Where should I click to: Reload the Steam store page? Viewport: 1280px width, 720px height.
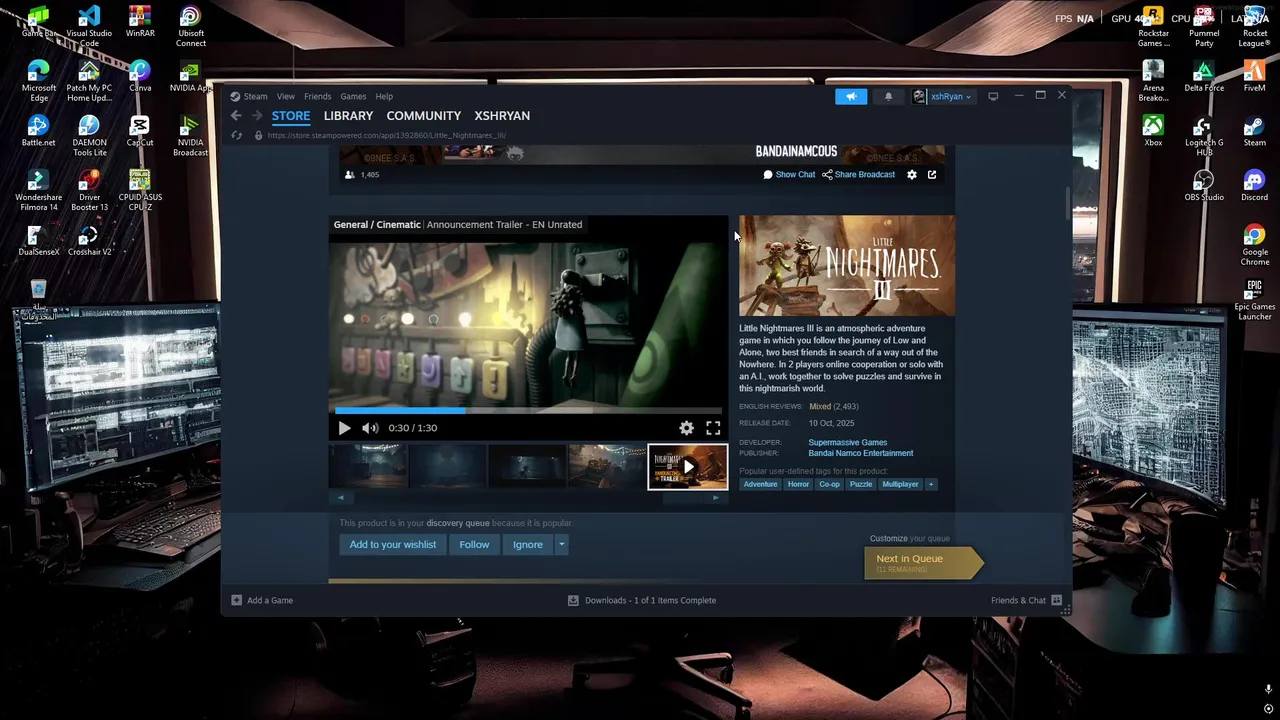(236, 135)
